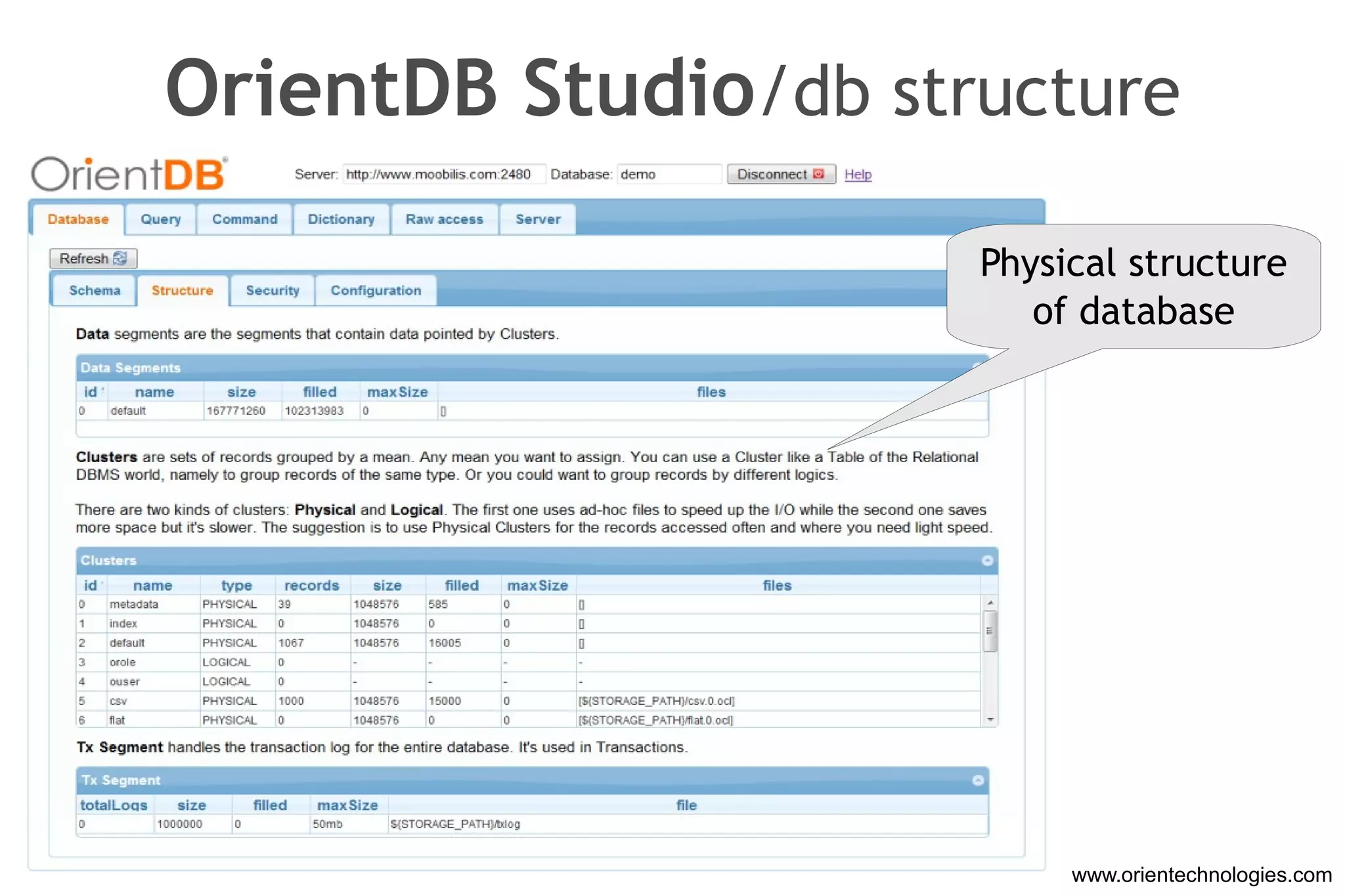The width and height of the screenshot is (1345, 896).
Task: Sort Clusters by name column
Action: point(152,586)
